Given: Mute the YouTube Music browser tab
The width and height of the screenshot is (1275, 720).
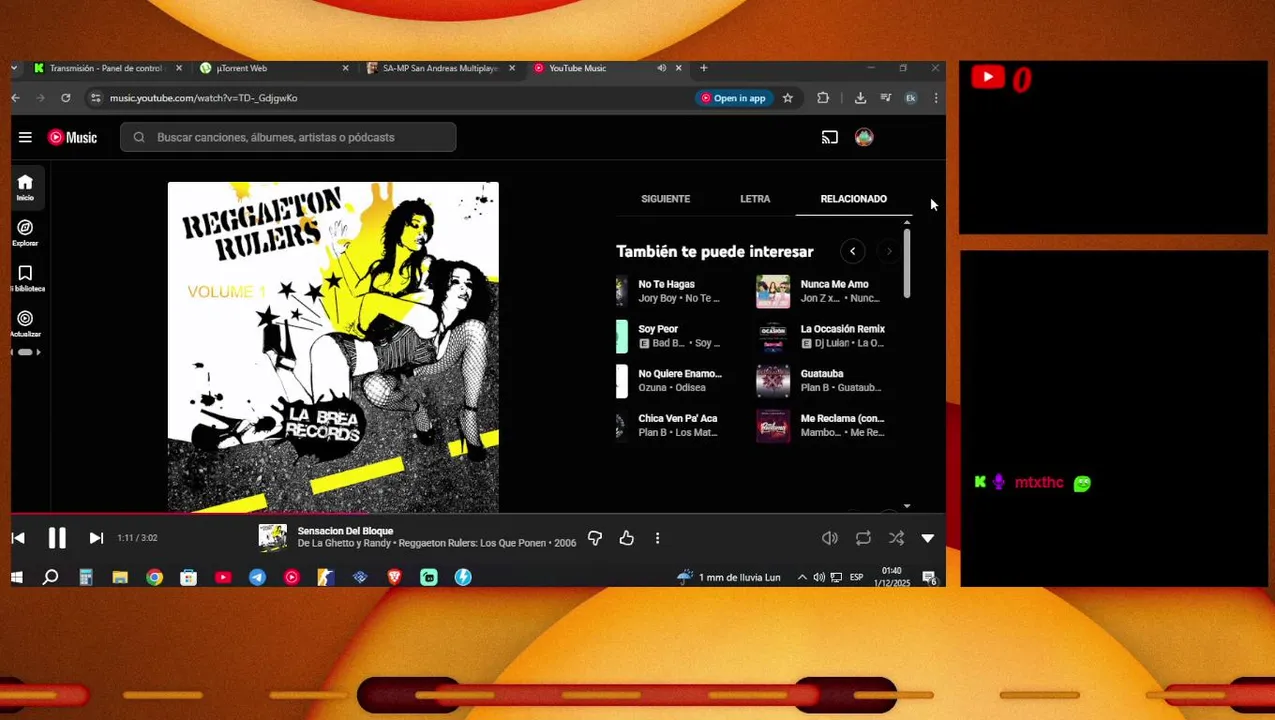Looking at the screenshot, I should [661, 68].
